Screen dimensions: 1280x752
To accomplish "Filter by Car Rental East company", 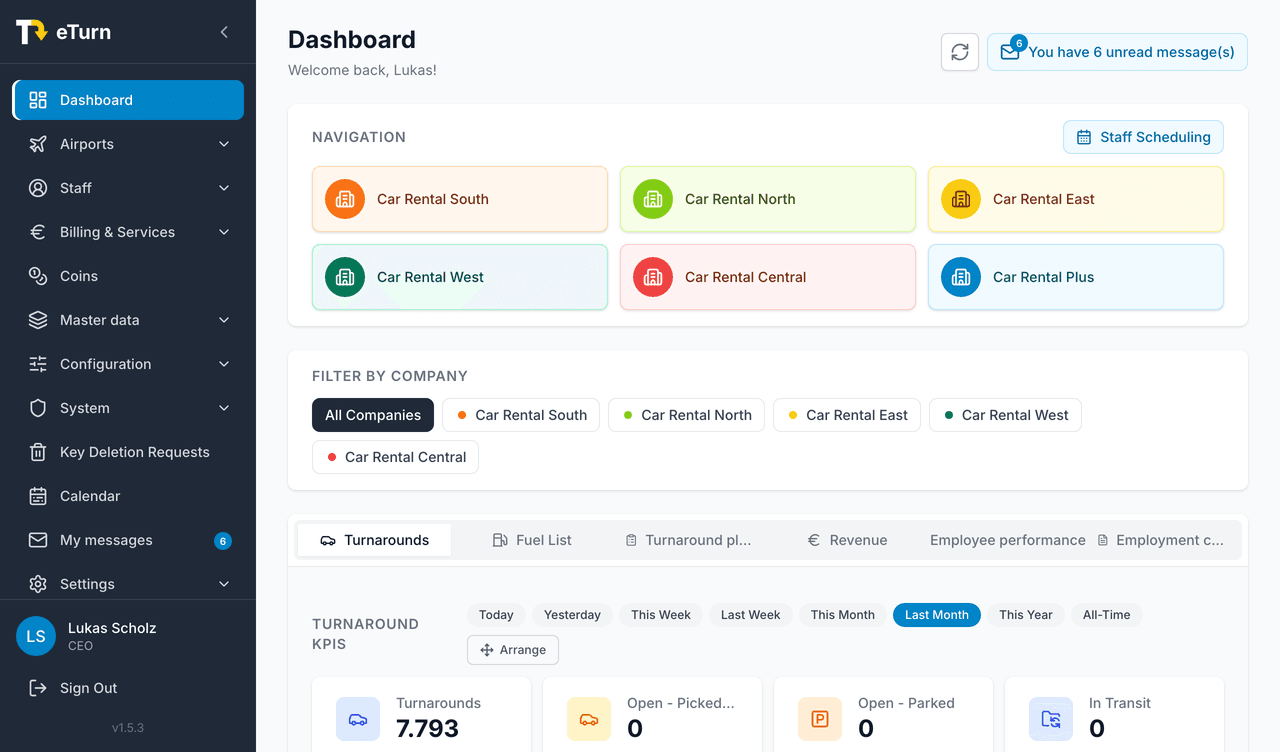I will pos(847,415).
